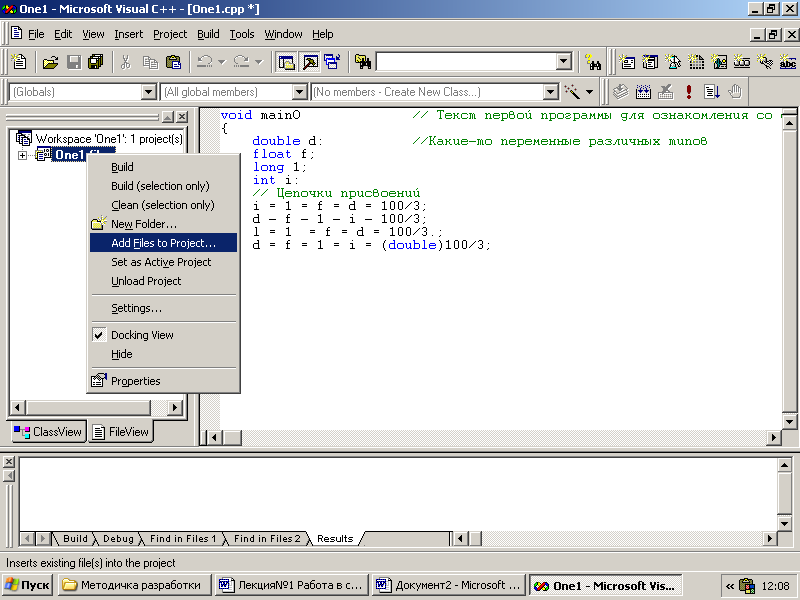The height and width of the screenshot is (600, 800).
Task: Toggle the Output window button
Action: [x=310, y=62]
